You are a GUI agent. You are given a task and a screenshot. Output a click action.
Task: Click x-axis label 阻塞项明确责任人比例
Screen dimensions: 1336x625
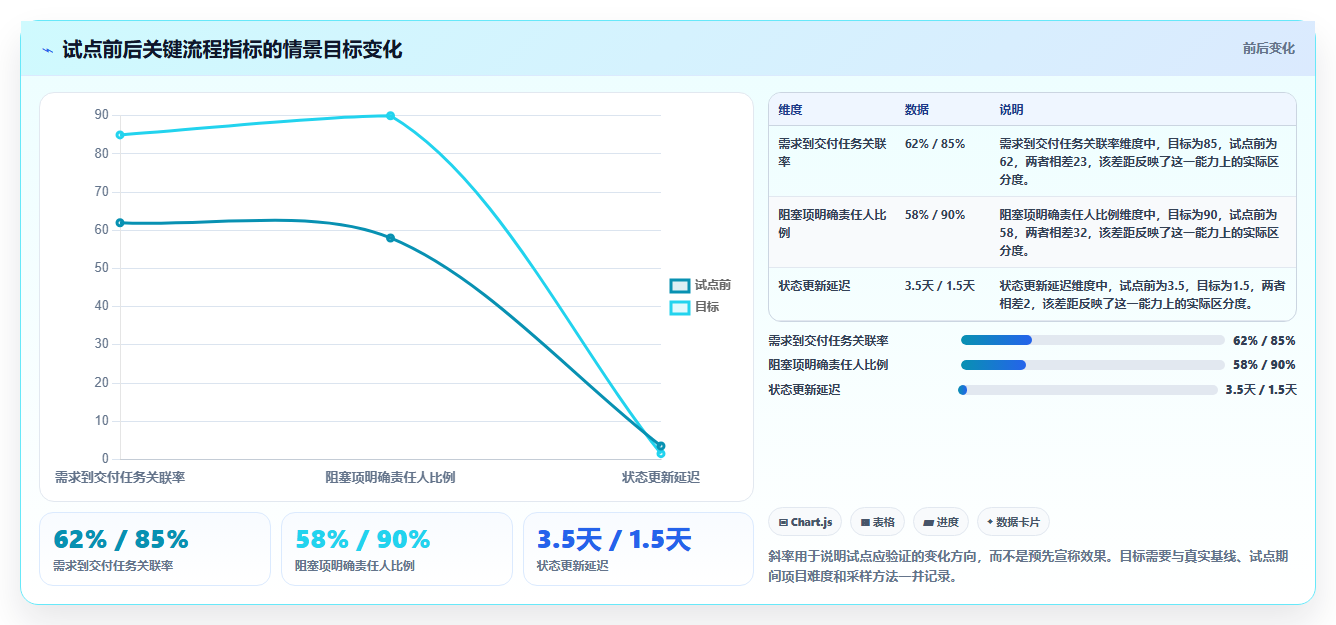(x=390, y=477)
